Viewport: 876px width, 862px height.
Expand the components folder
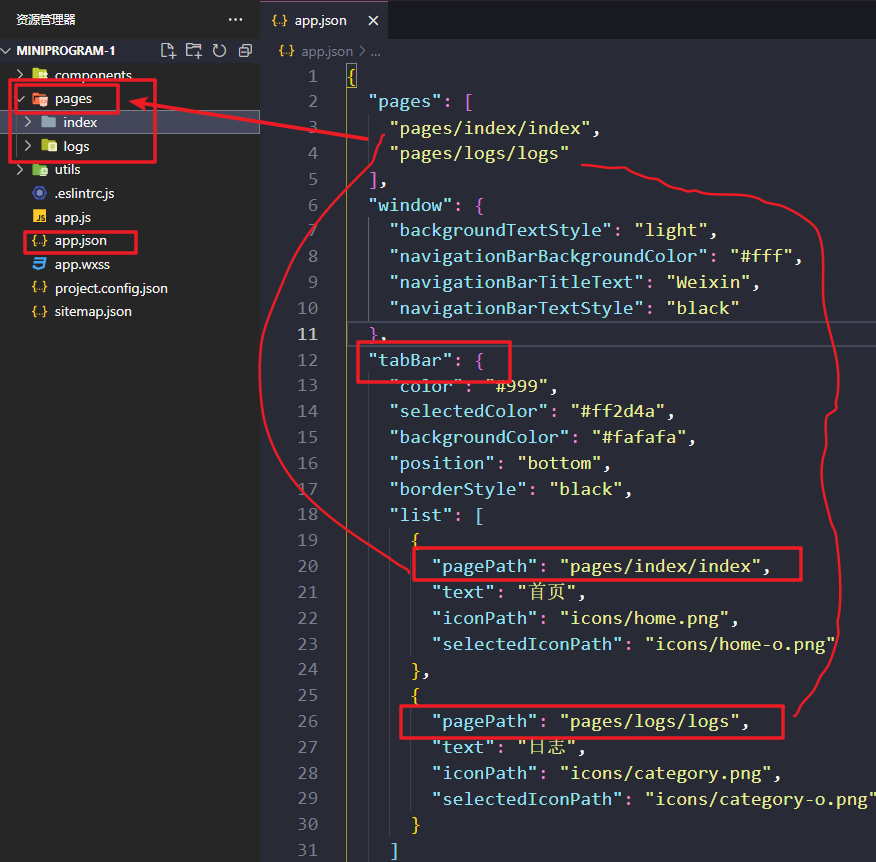point(20,74)
